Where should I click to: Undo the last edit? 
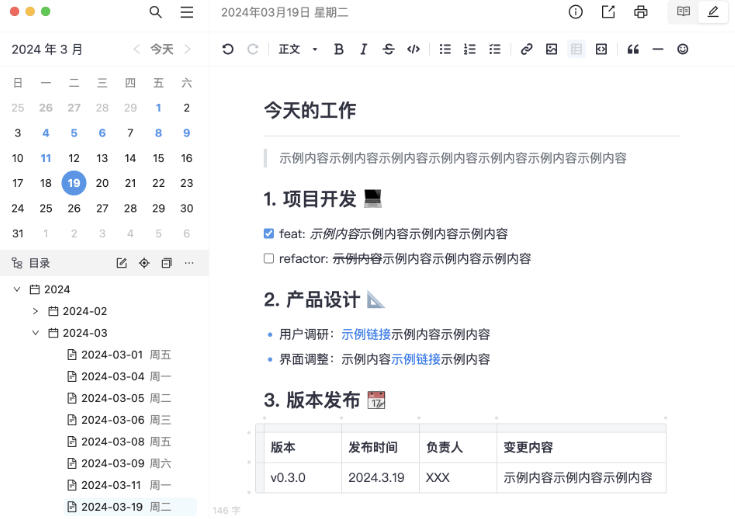(228, 49)
